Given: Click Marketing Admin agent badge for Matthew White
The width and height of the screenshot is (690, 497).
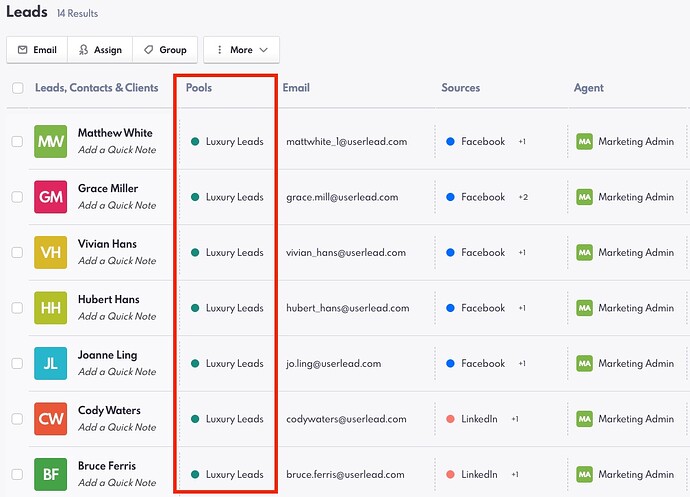Looking at the screenshot, I should [585, 142].
